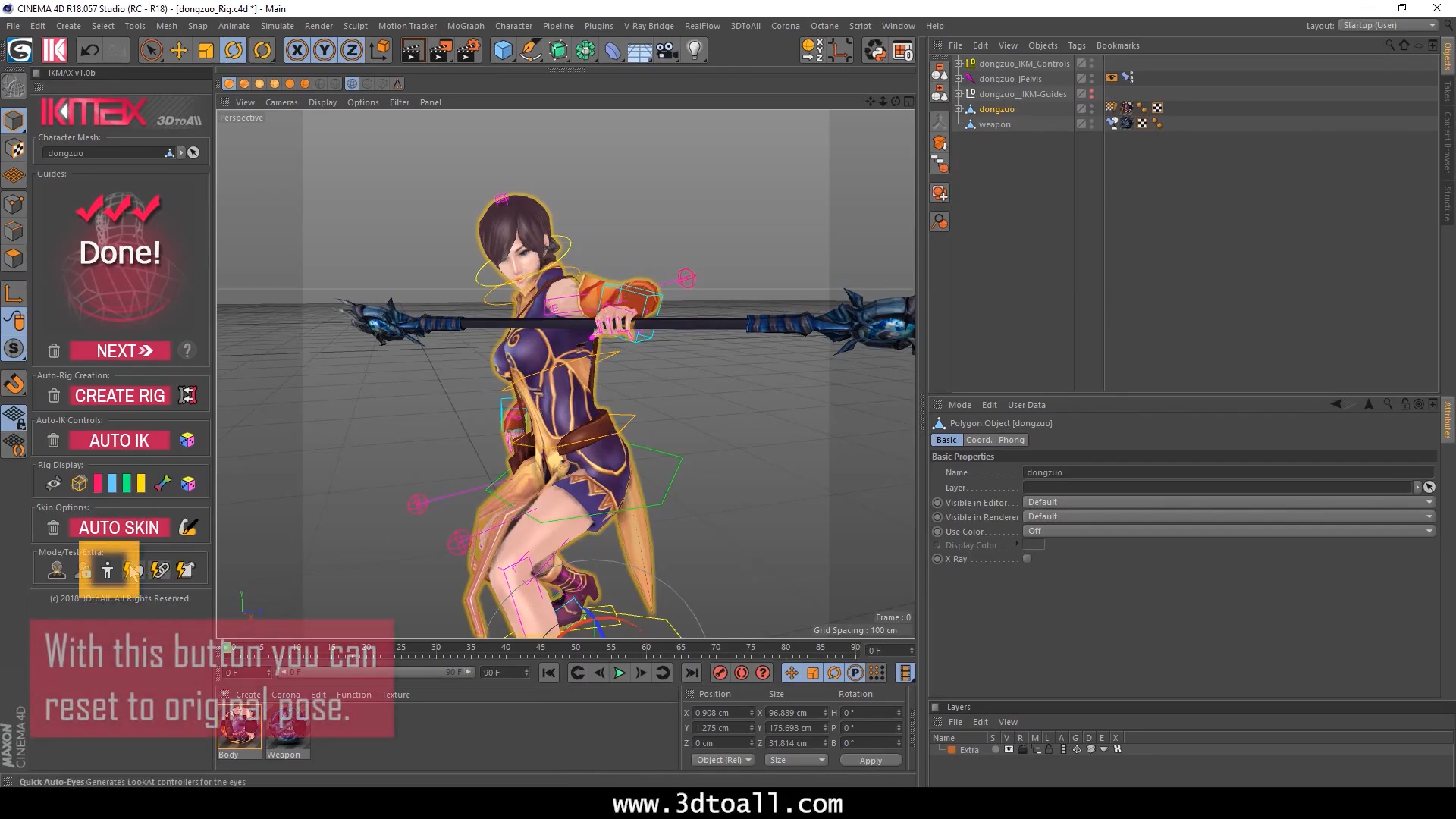Click the reset to original pose icon

pos(107,570)
